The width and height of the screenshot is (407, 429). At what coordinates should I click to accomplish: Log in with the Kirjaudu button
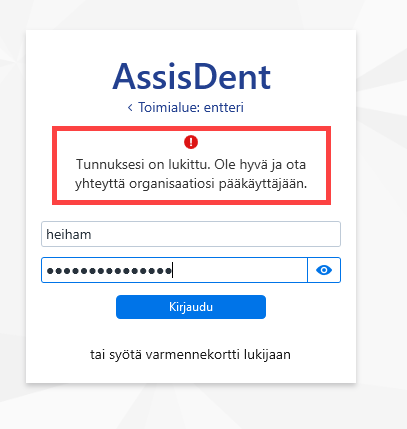[x=191, y=307]
